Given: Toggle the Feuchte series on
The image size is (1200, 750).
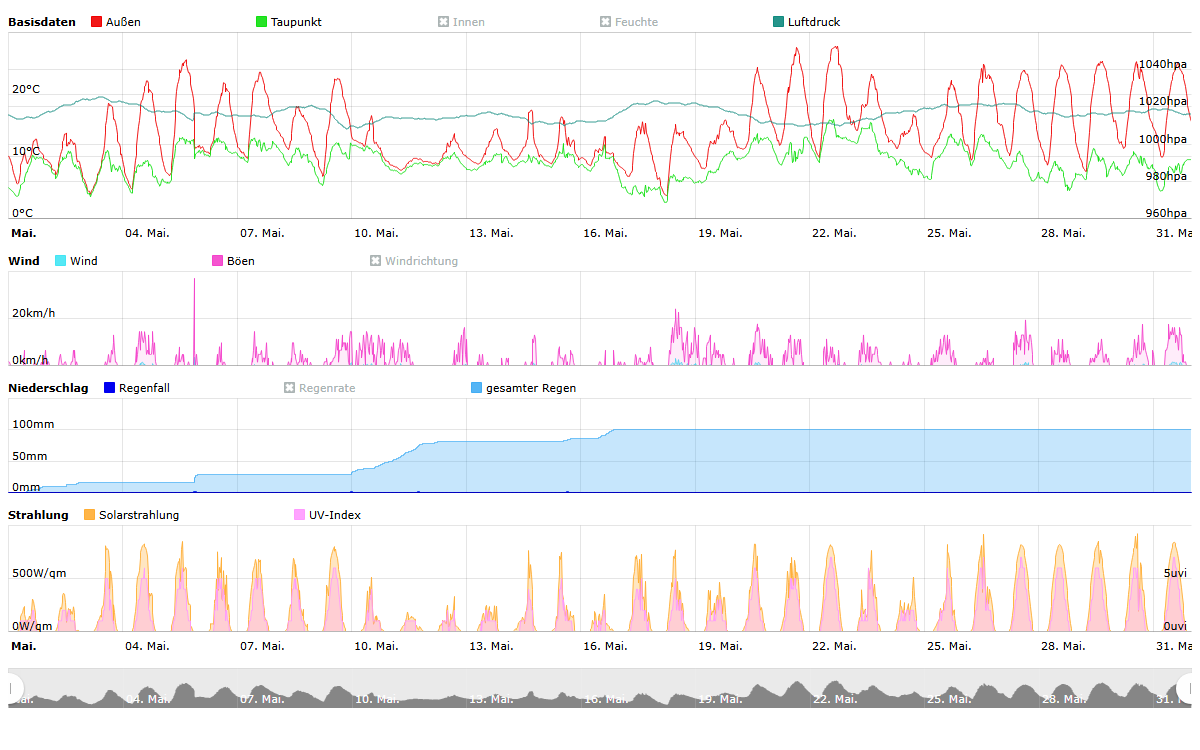Looking at the screenshot, I should 628,22.
